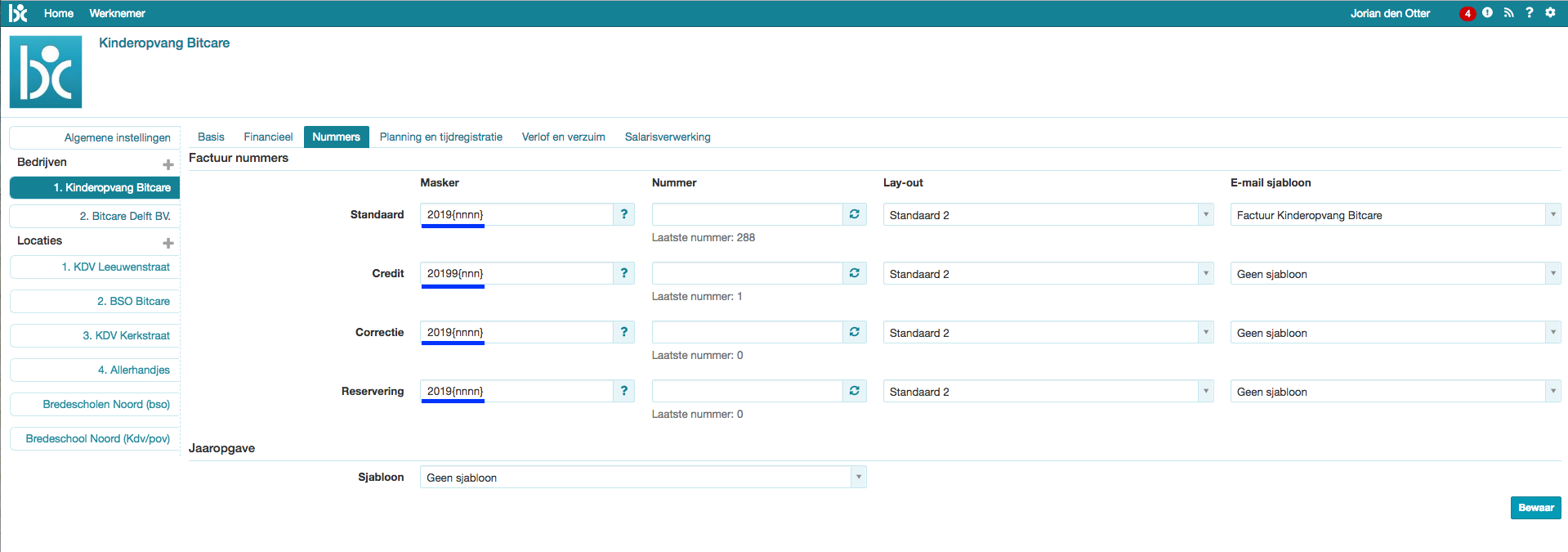
Task: Click the info exclamation icon
Action: 1487,12
